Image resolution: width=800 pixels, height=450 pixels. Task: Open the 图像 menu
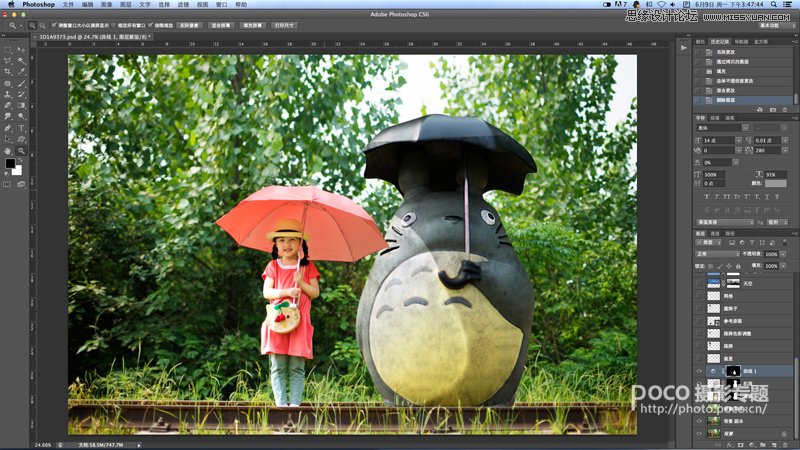(x=106, y=4)
